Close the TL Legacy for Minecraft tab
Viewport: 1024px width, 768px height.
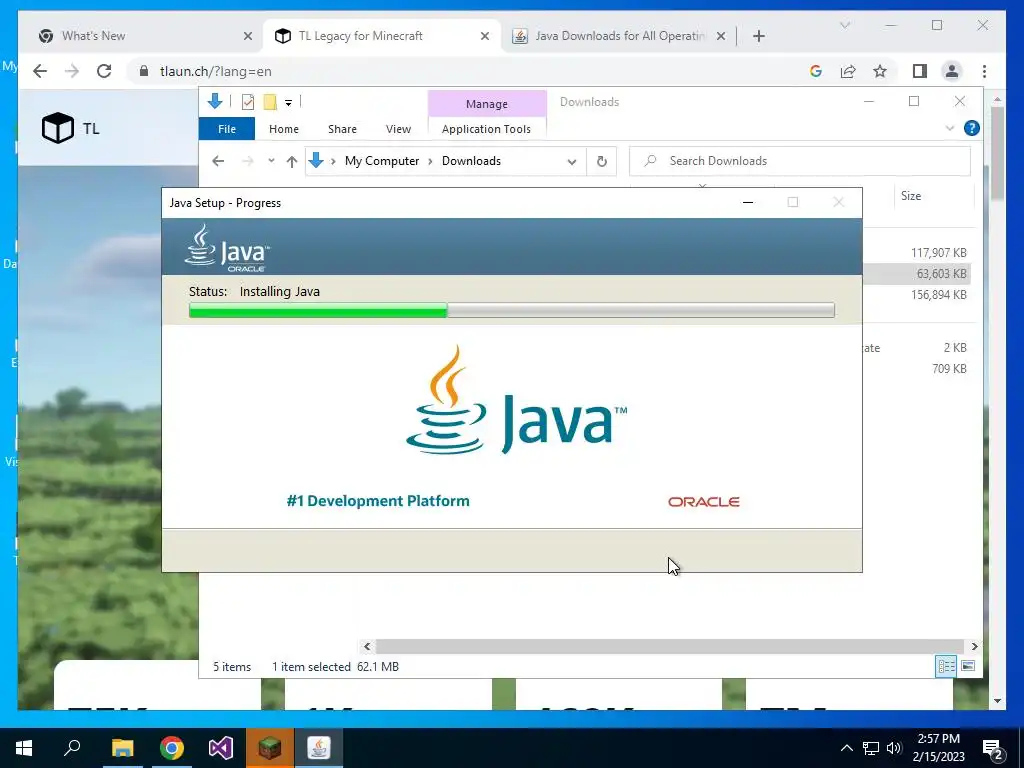(485, 36)
